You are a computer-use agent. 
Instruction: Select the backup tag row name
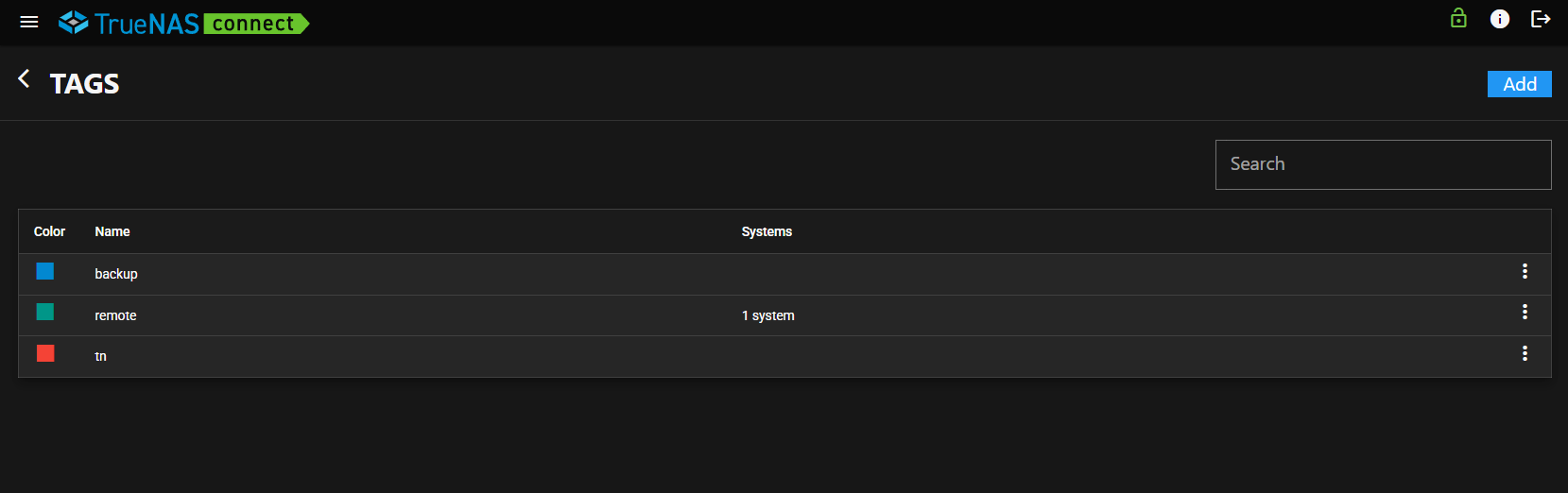click(x=116, y=274)
